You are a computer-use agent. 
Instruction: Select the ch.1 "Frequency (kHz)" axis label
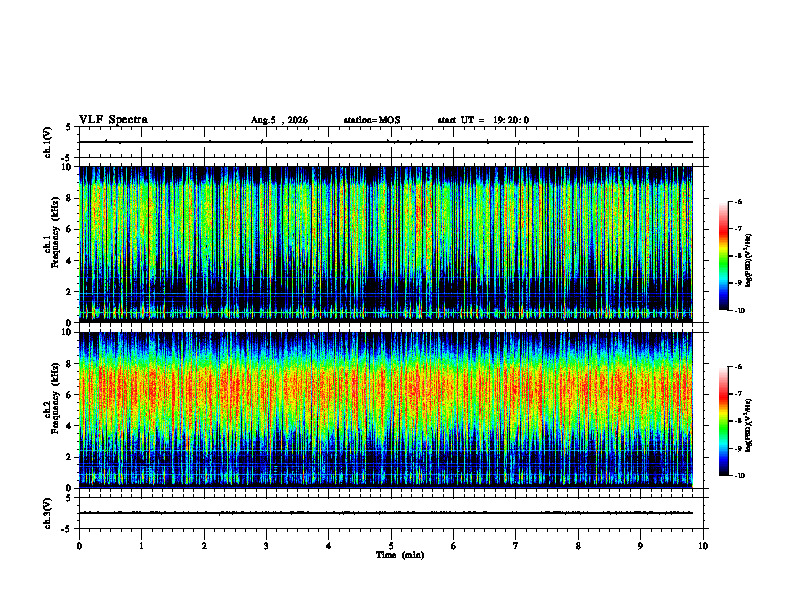click(55, 233)
